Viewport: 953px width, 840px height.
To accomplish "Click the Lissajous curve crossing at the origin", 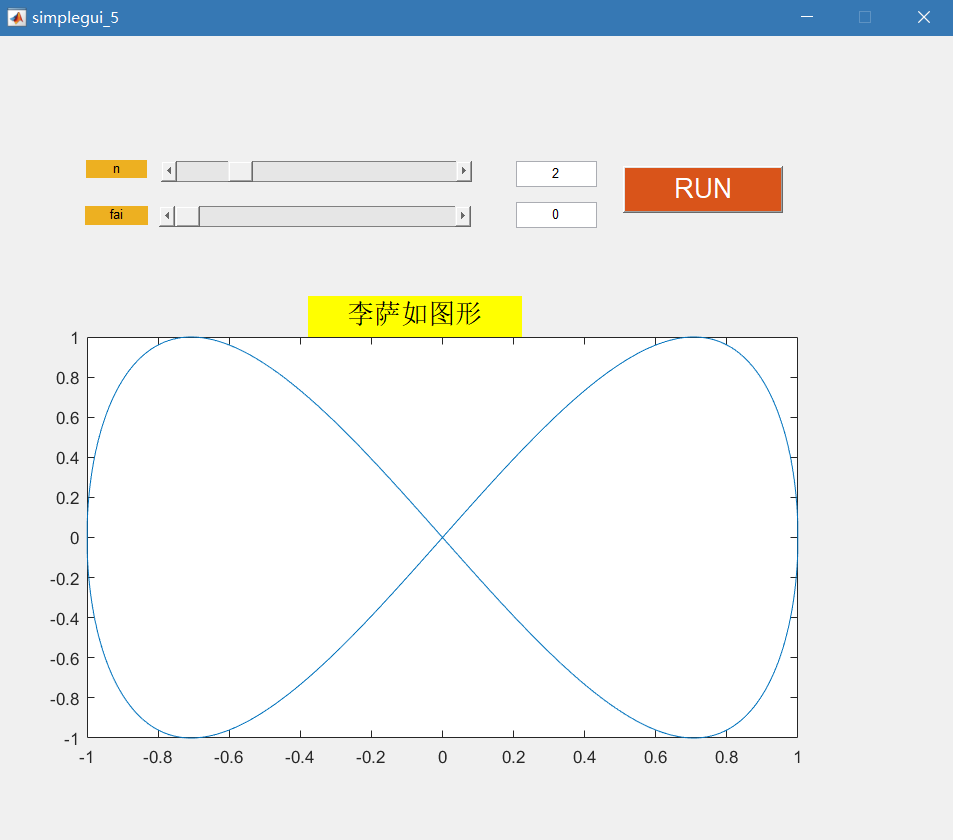I will click(x=442, y=537).
